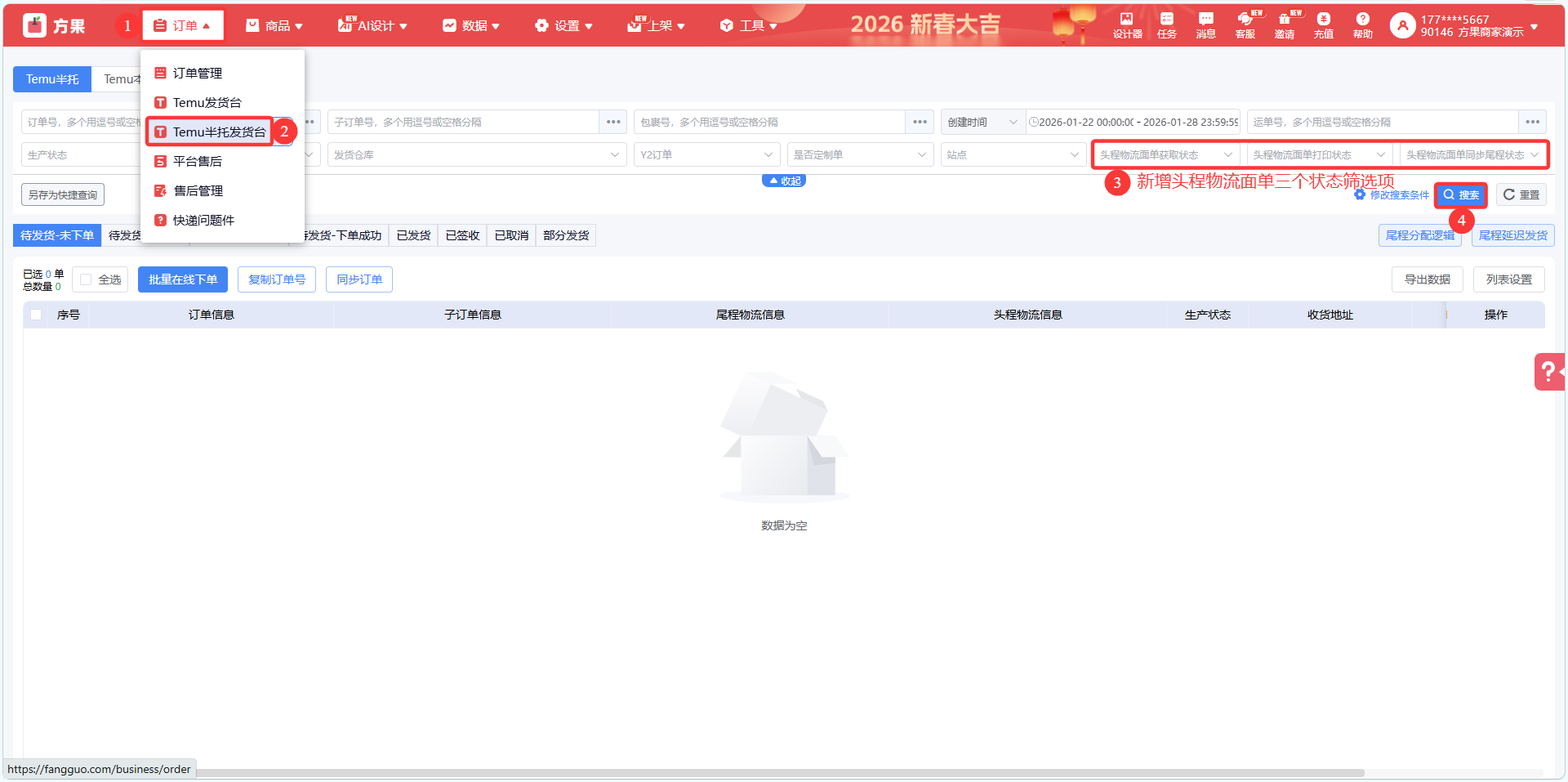The height and width of the screenshot is (782, 1568).
Task: Select the 已发货 status tab
Action: [x=413, y=235]
